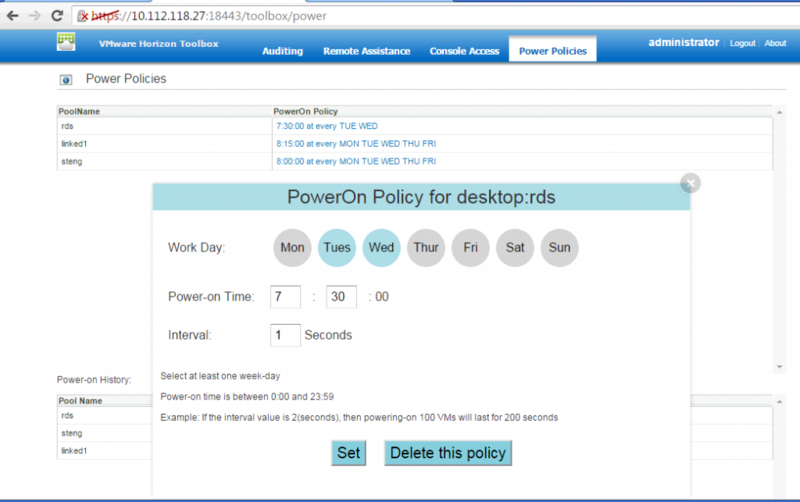Click the browser forward arrow
Image resolution: width=800 pixels, height=502 pixels.
point(35,16)
